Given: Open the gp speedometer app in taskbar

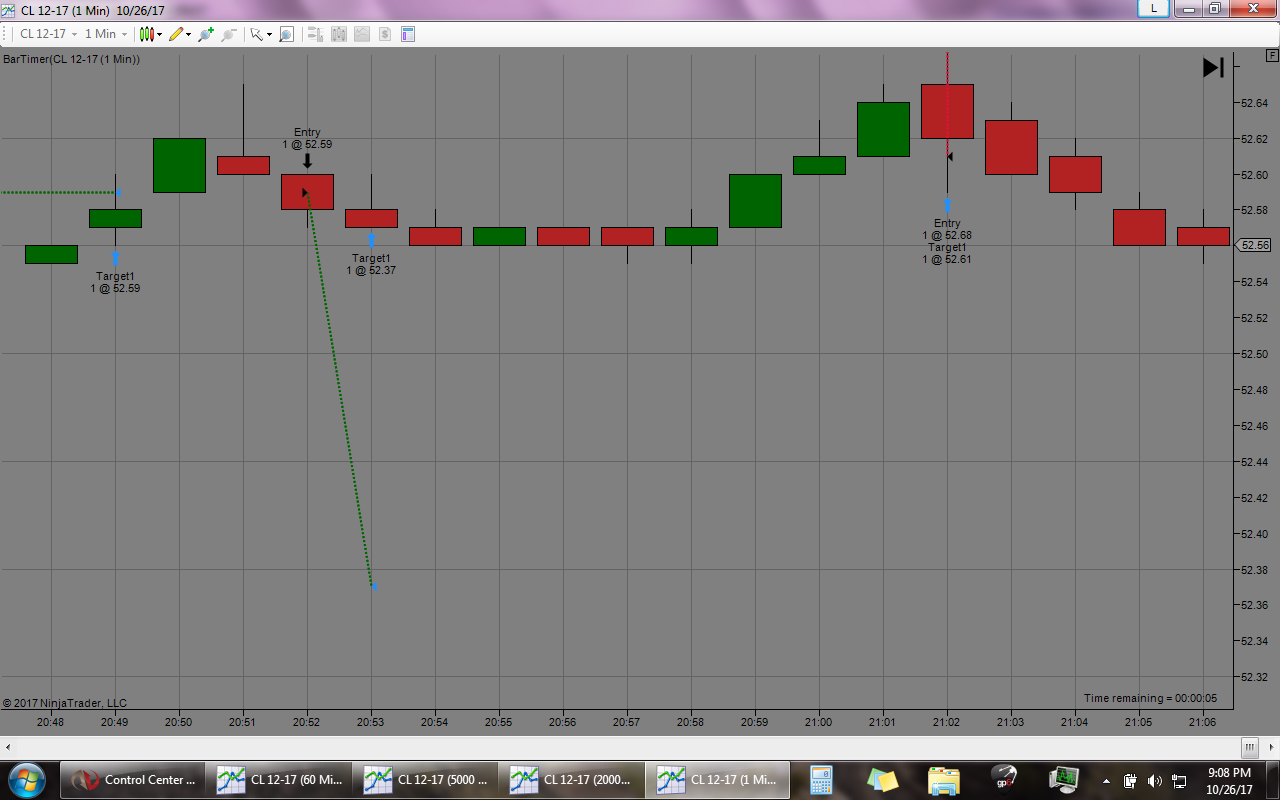Looking at the screenshot, I should pos(1004,780).
